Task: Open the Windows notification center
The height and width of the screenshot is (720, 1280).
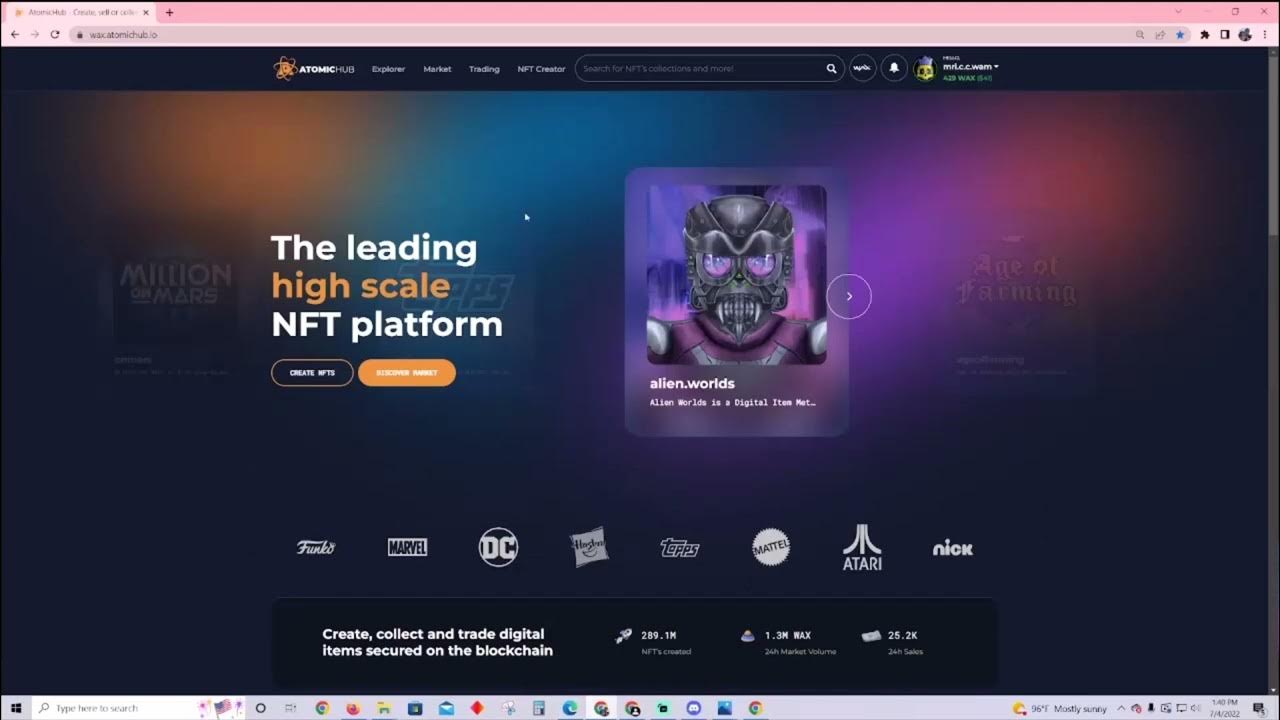Action: 1259,708
